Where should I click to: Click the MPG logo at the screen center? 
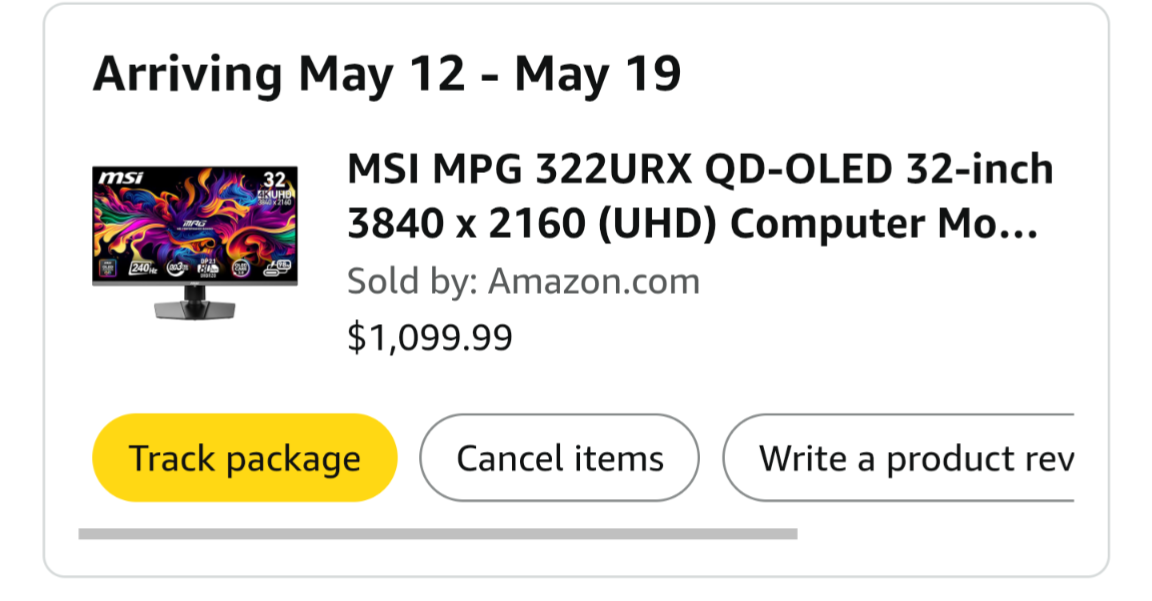[194, 223]
